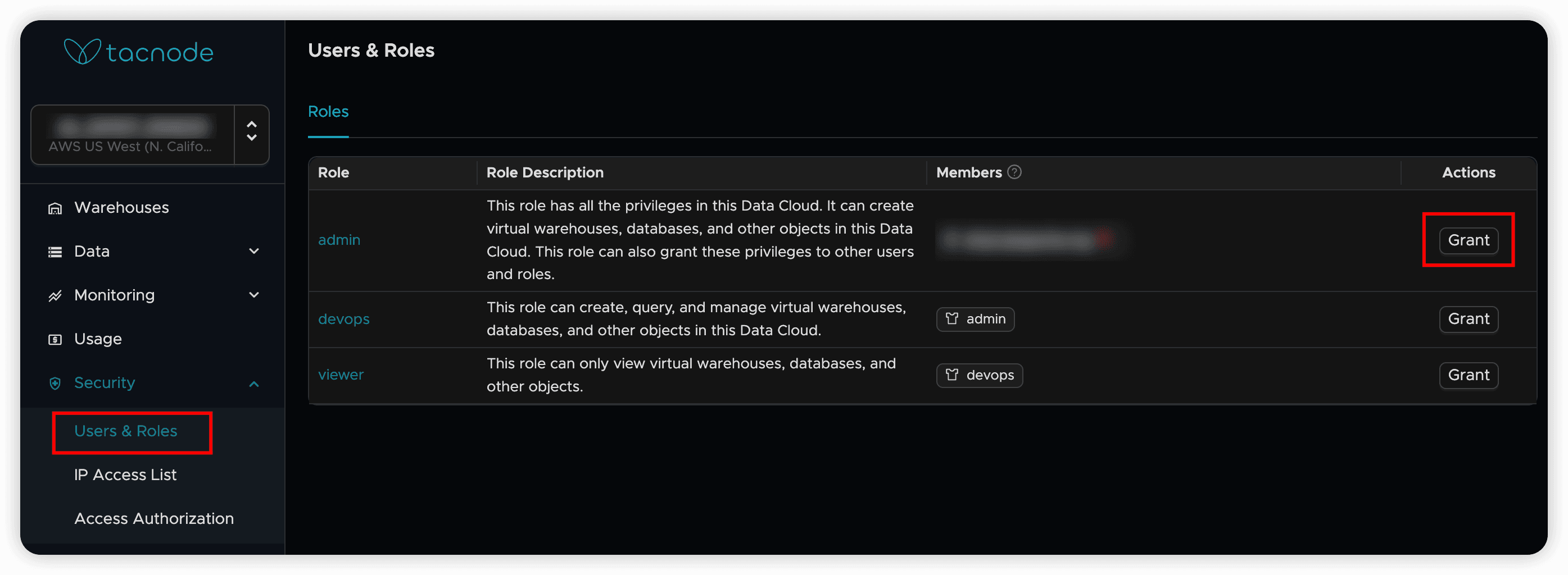Open the devops role link
Image resolution: width=1568 pixels, height=575 pixels.
pos(343,319)
